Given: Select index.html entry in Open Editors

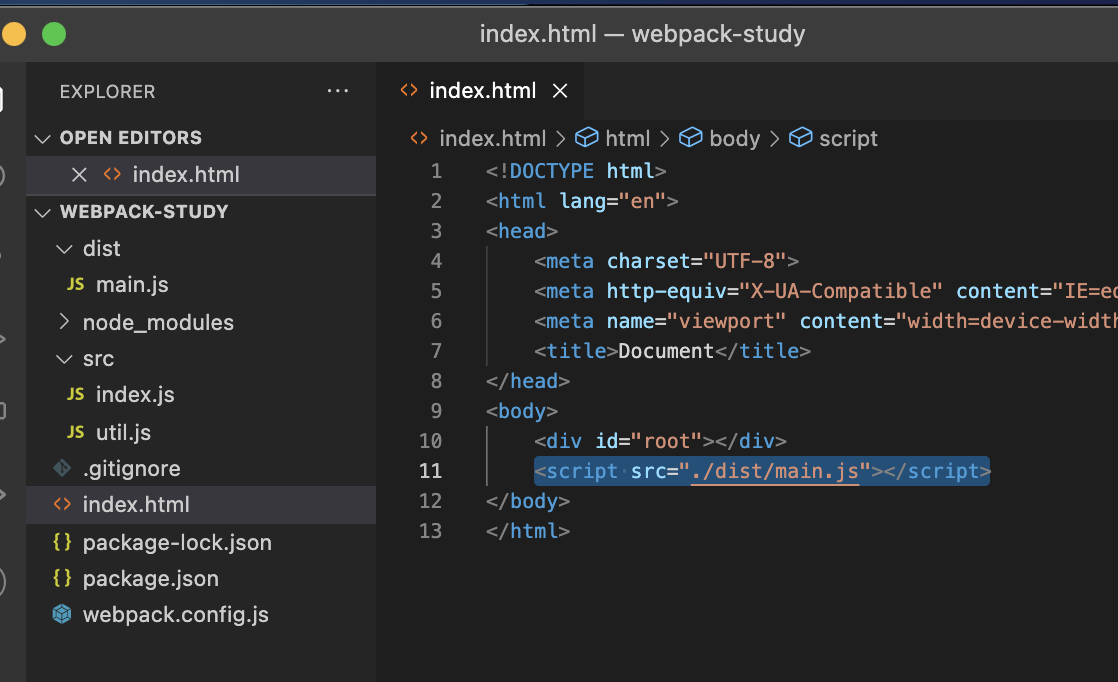Looking at the screenshot, I should click(x=201, y=175).
